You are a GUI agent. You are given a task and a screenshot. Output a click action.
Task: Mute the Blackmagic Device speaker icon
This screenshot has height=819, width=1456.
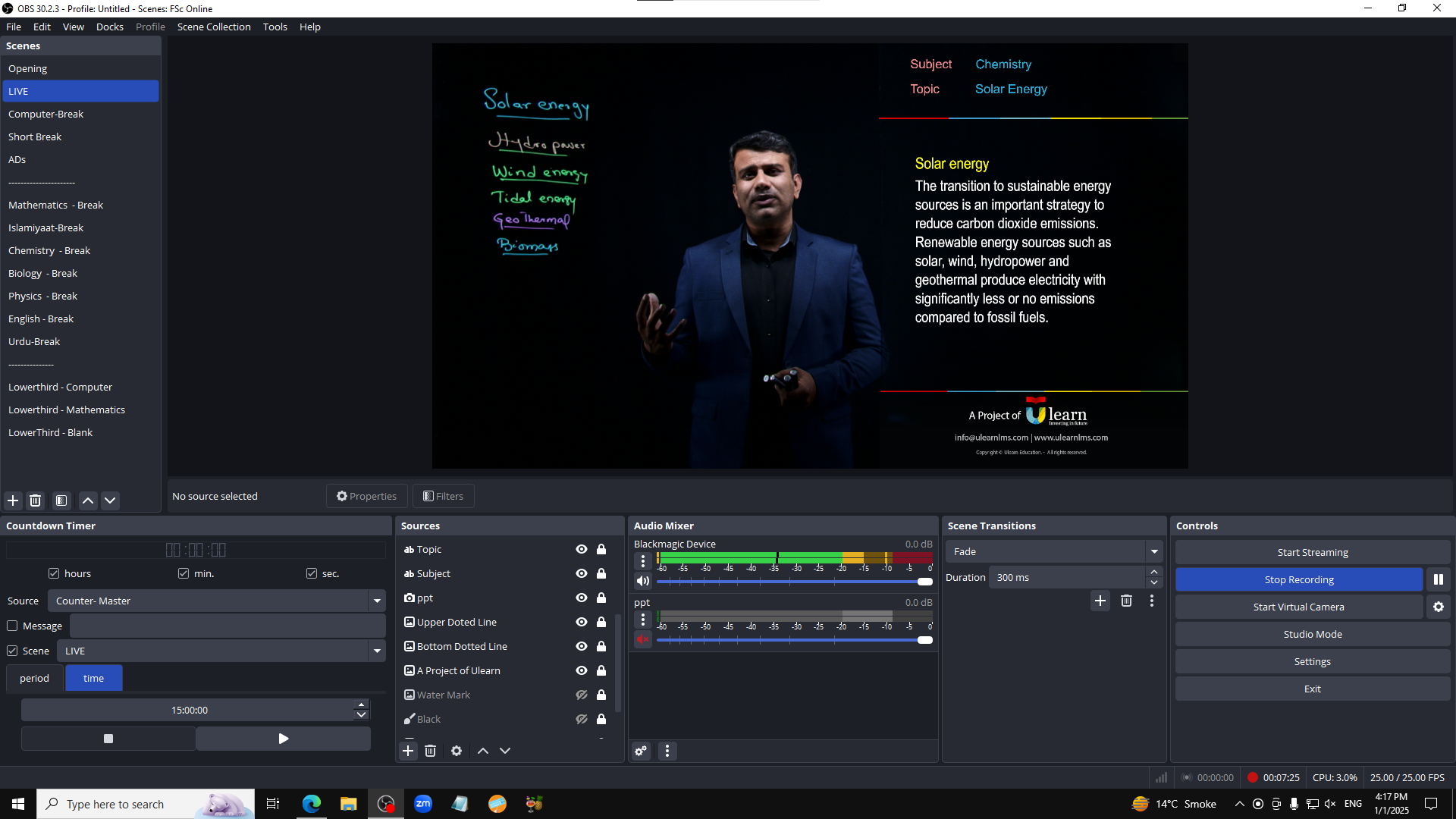643,581
